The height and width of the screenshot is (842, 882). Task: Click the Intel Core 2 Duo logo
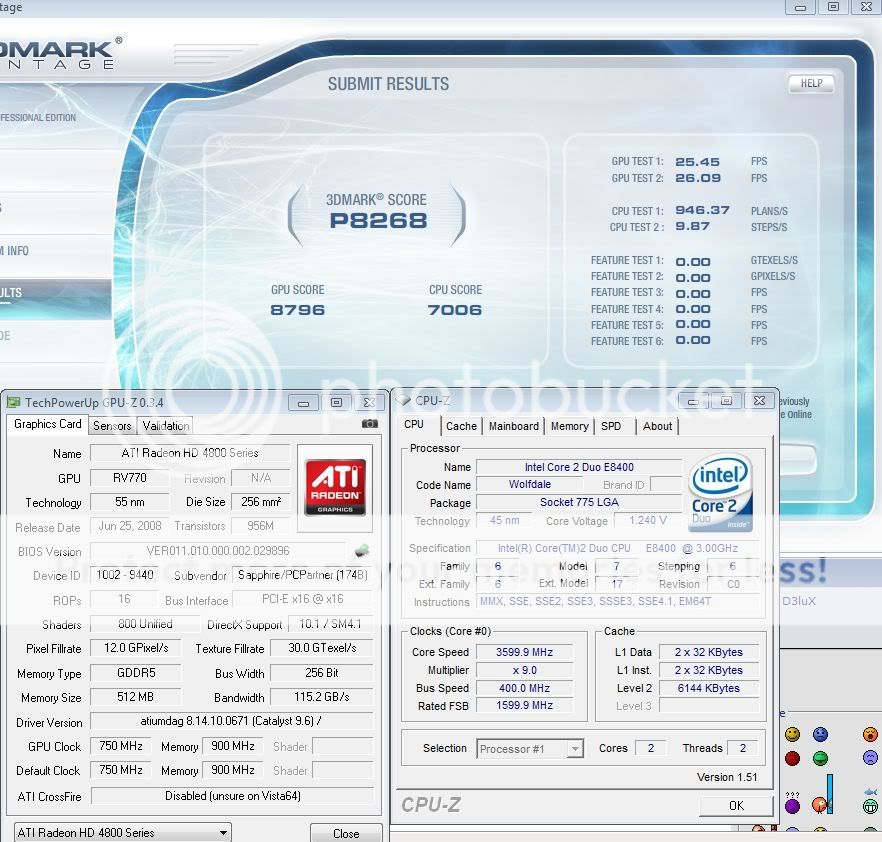coord(719,493)
